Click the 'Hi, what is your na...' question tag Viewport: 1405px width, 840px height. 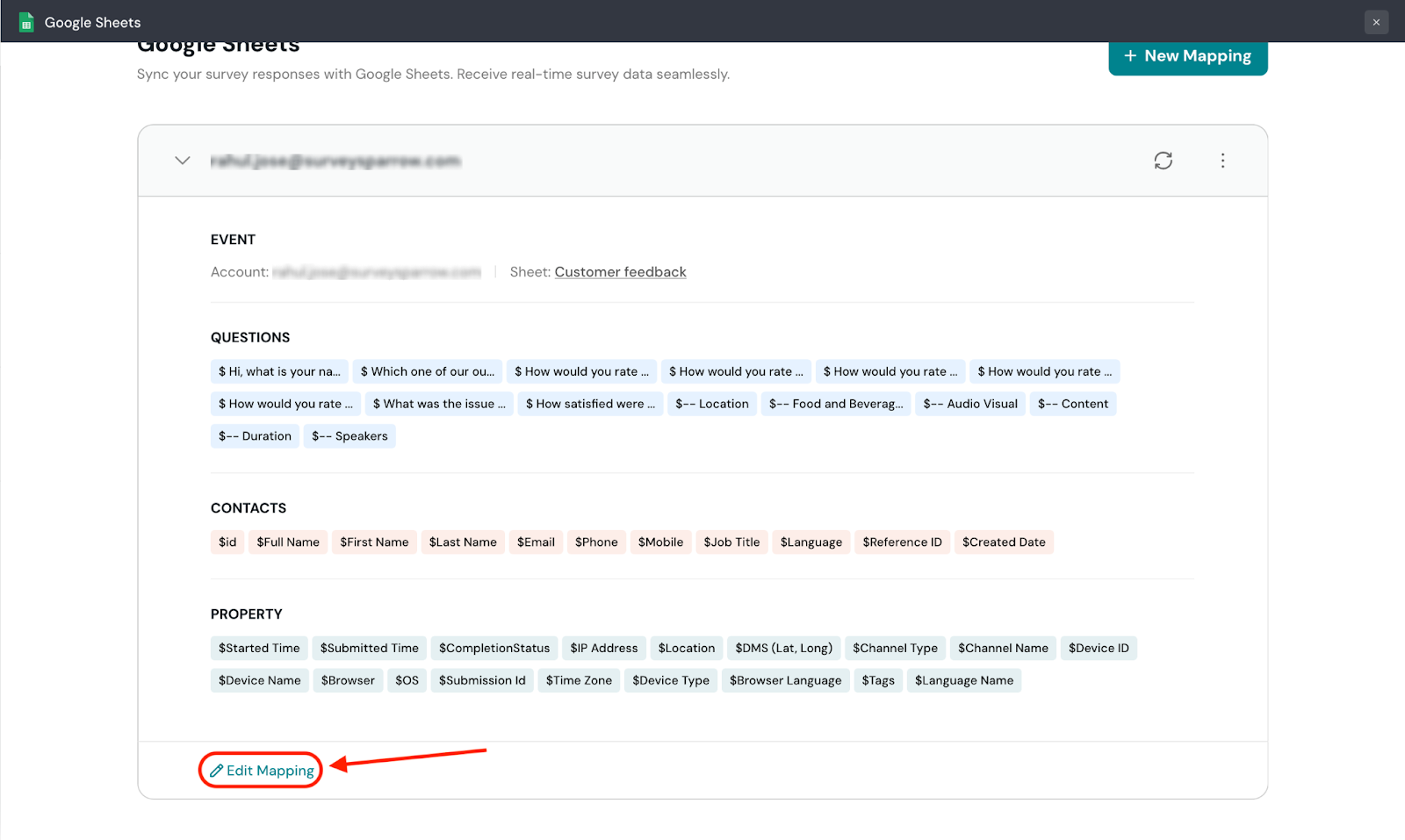[279, 371]
